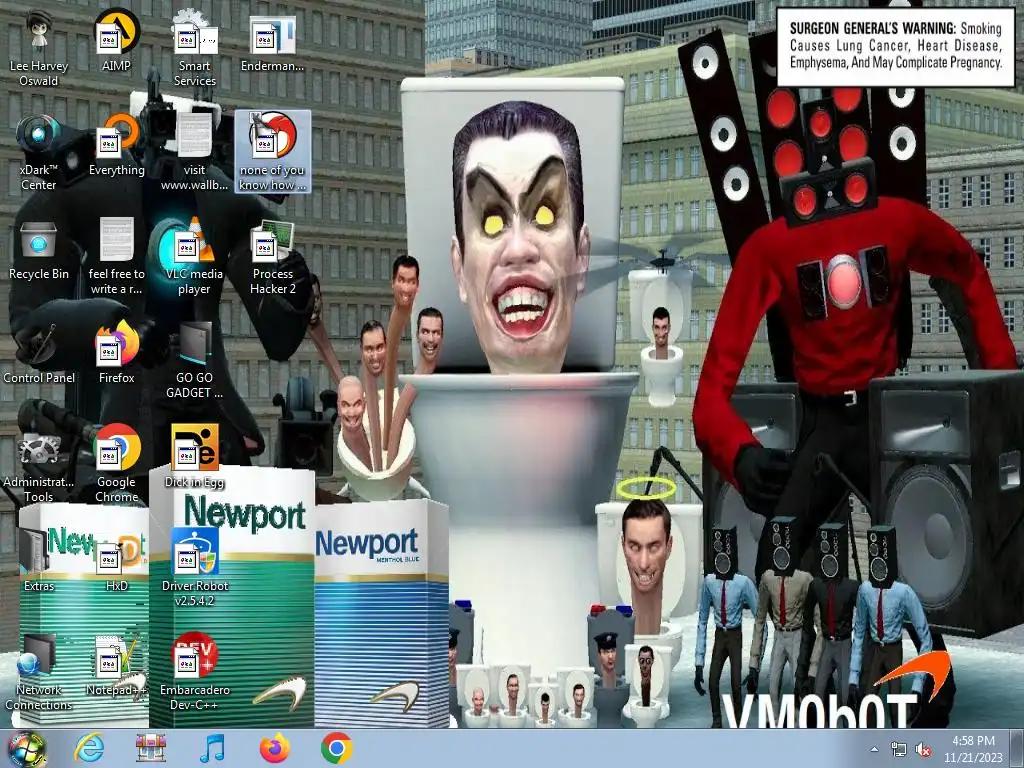Screen dimensions: 1024x768
Task: Show hidden tray icons arrow
Action: [874, 750]
